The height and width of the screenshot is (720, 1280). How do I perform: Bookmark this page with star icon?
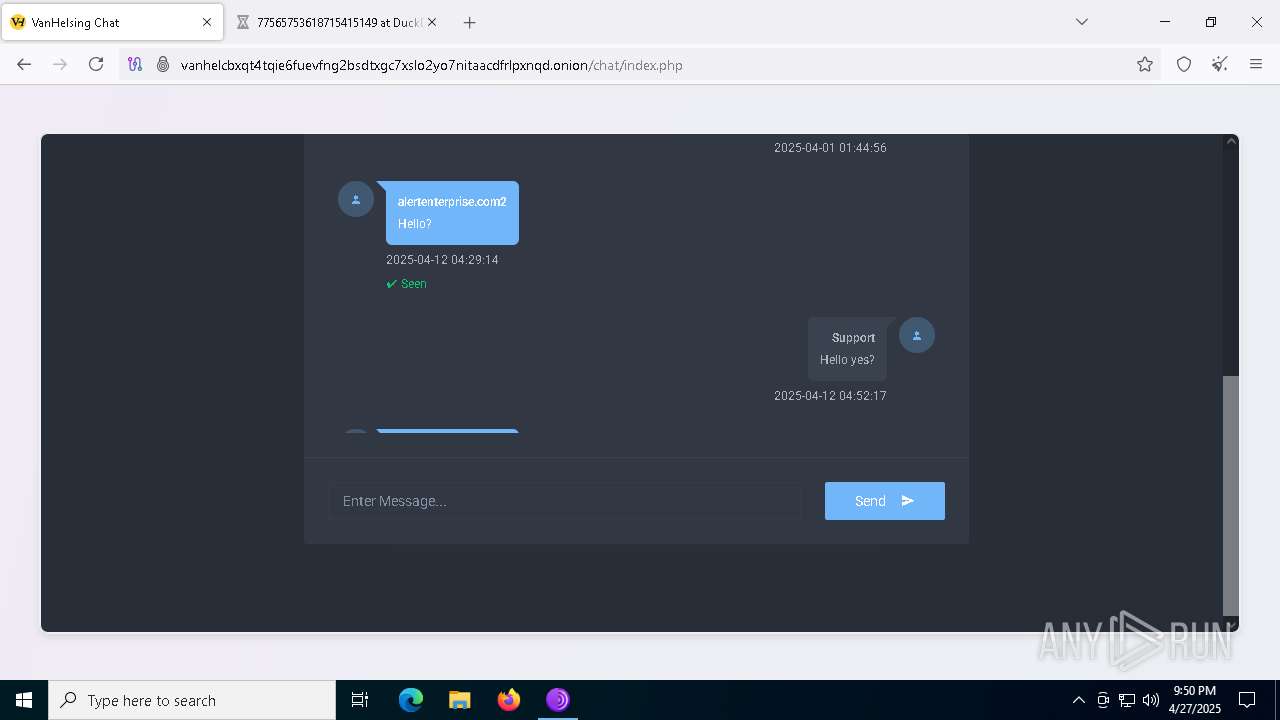coord(1145,64)
